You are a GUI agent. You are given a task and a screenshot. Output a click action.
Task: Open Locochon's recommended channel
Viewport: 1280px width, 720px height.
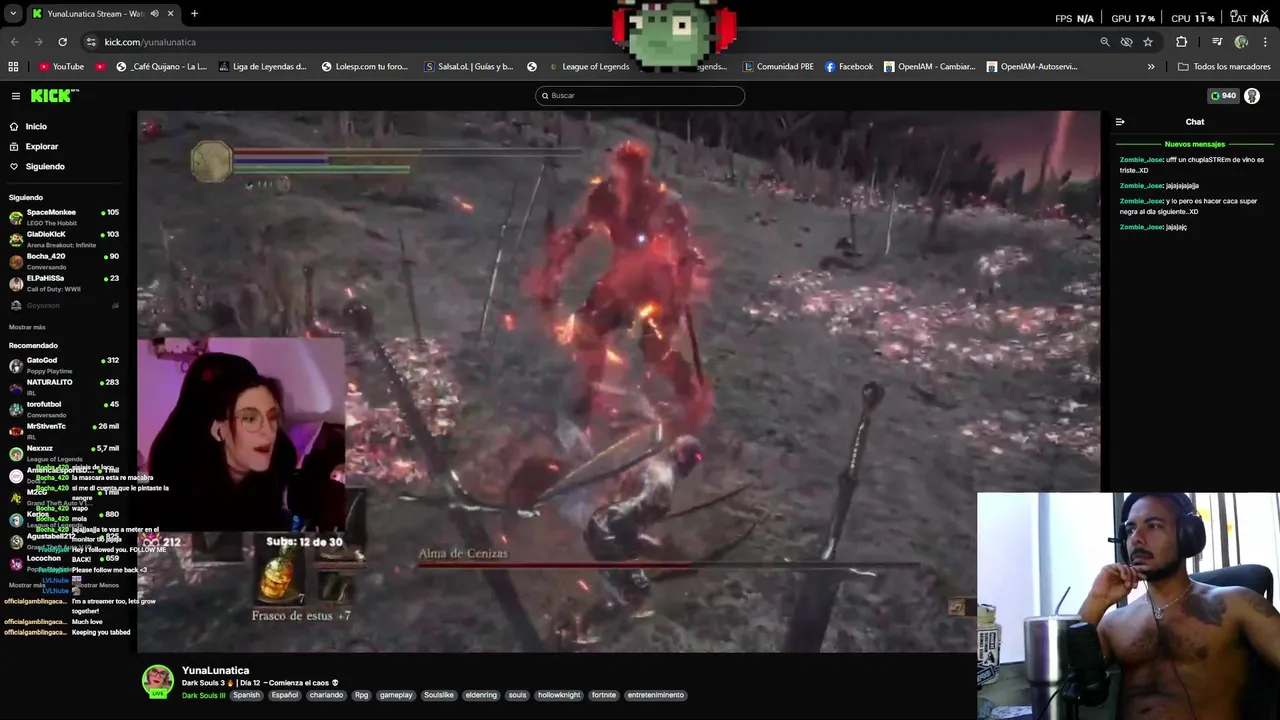64,562
